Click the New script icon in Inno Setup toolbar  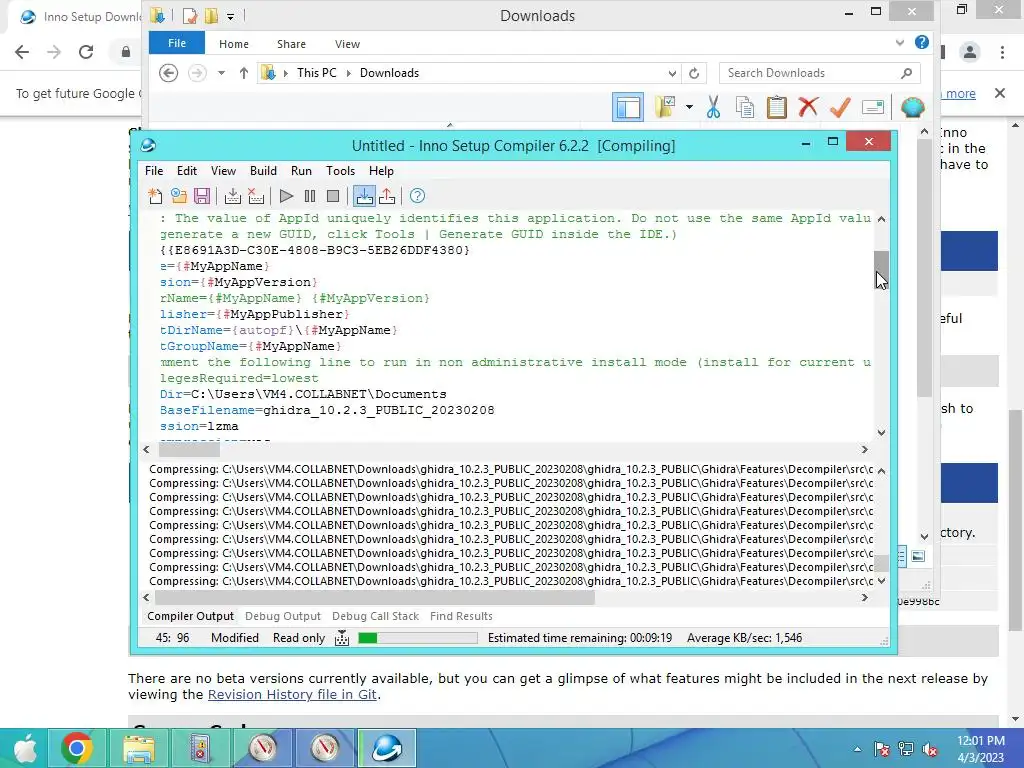click(155, 196)
